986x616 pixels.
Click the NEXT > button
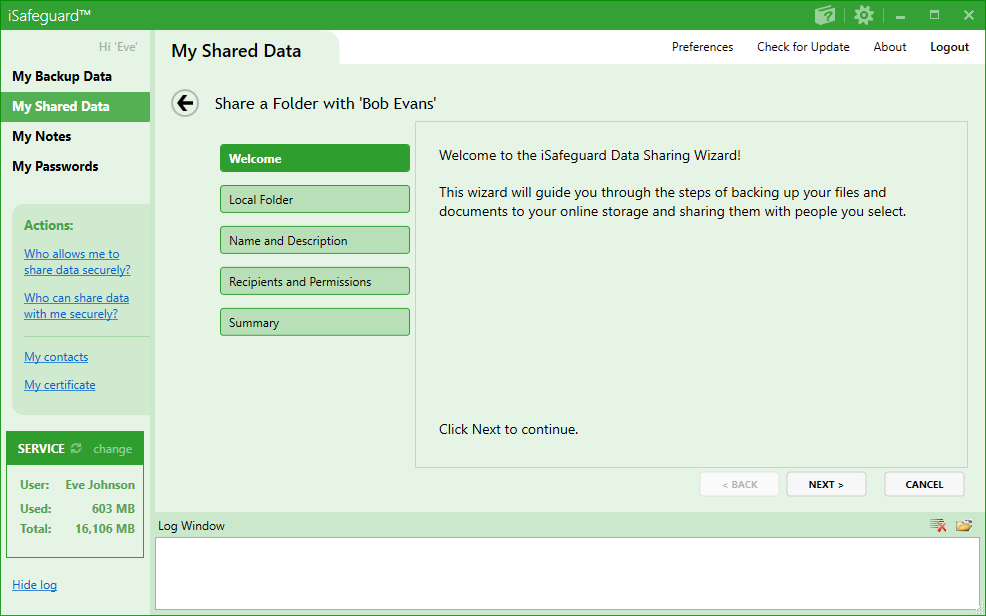pyautogui.click(x=826, y=484)
